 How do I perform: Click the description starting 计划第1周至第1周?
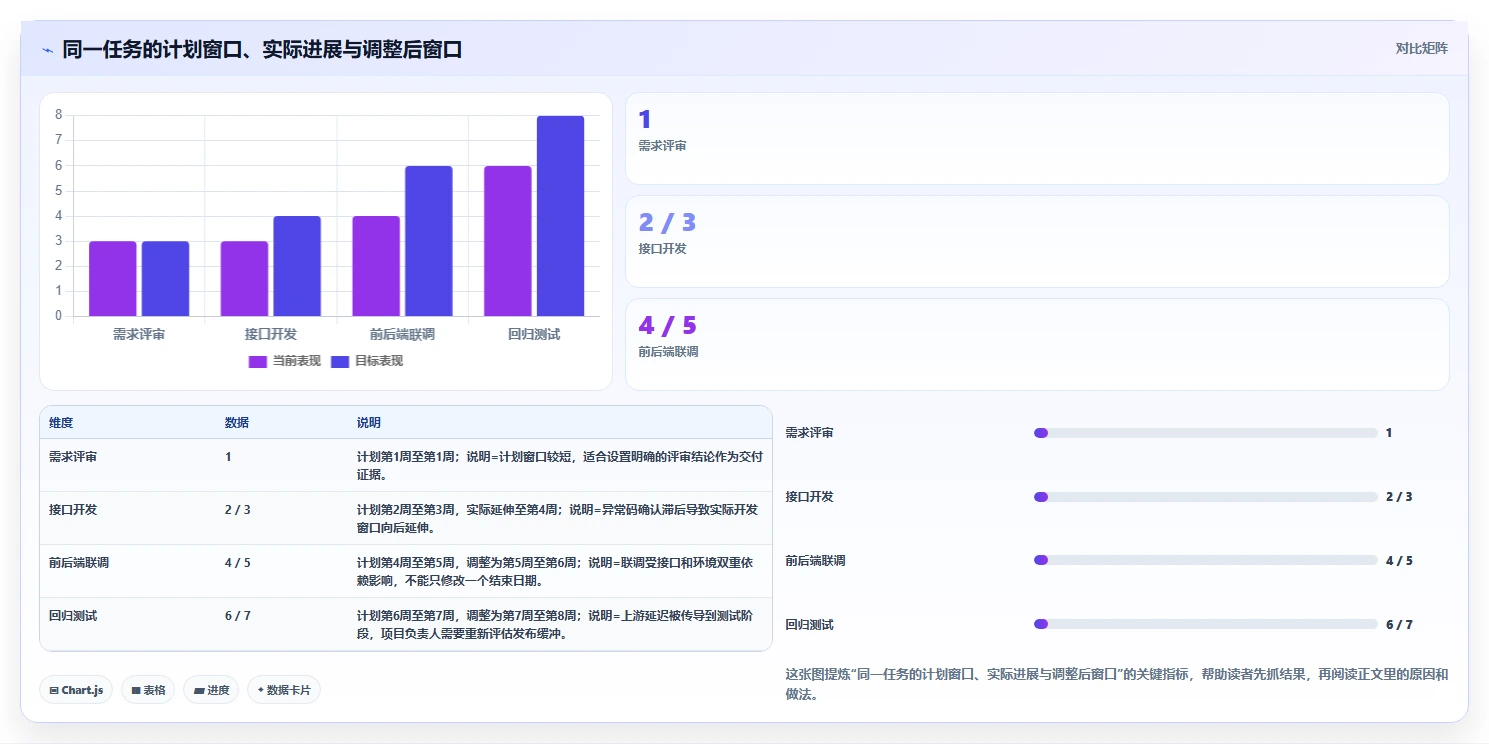(560, 465)
